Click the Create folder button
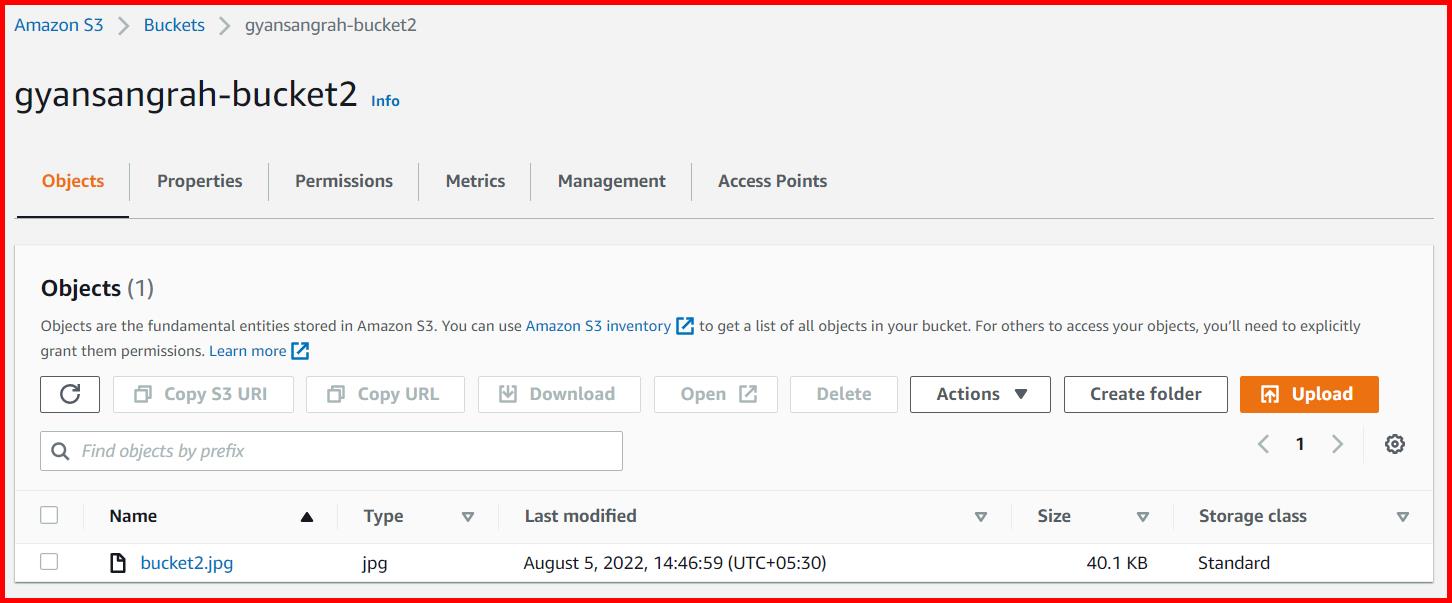 1145,394
